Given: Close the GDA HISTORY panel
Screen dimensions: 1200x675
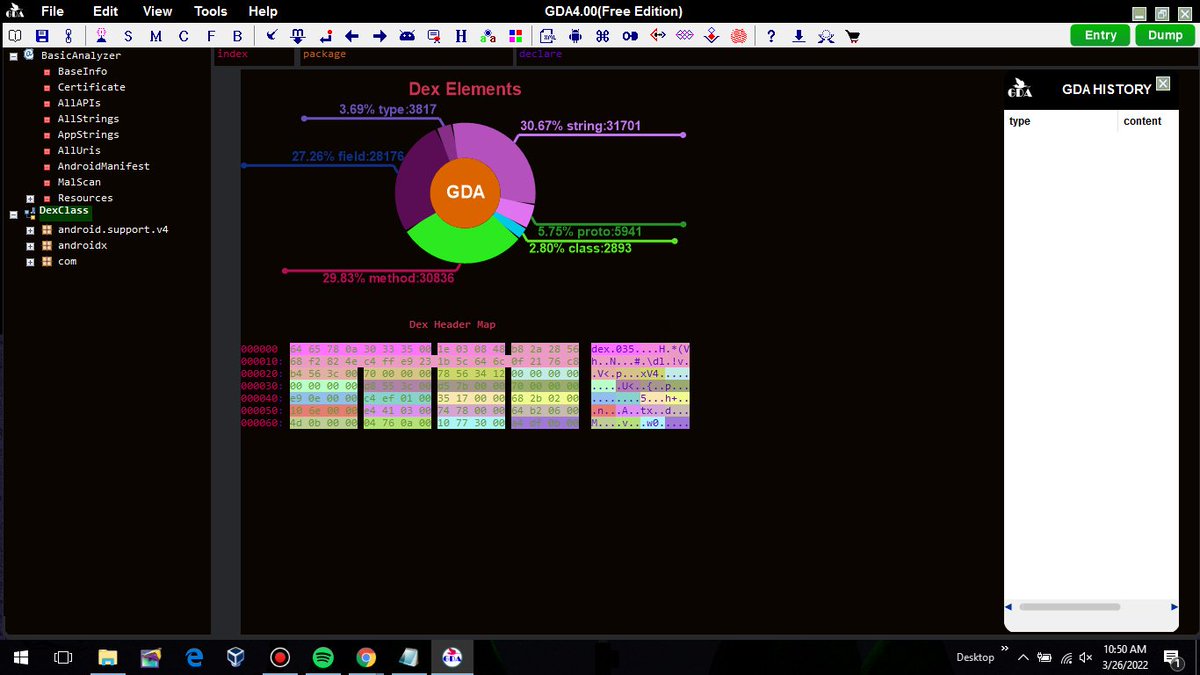Looking at the screenshot, I should click(1162, 83).
